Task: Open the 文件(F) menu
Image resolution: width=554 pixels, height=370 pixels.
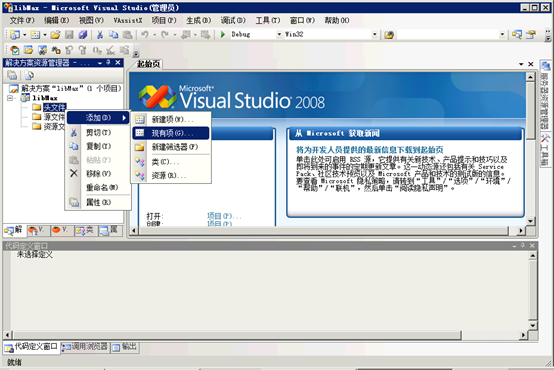Action: pyautogui.click(x=22, y=20)
